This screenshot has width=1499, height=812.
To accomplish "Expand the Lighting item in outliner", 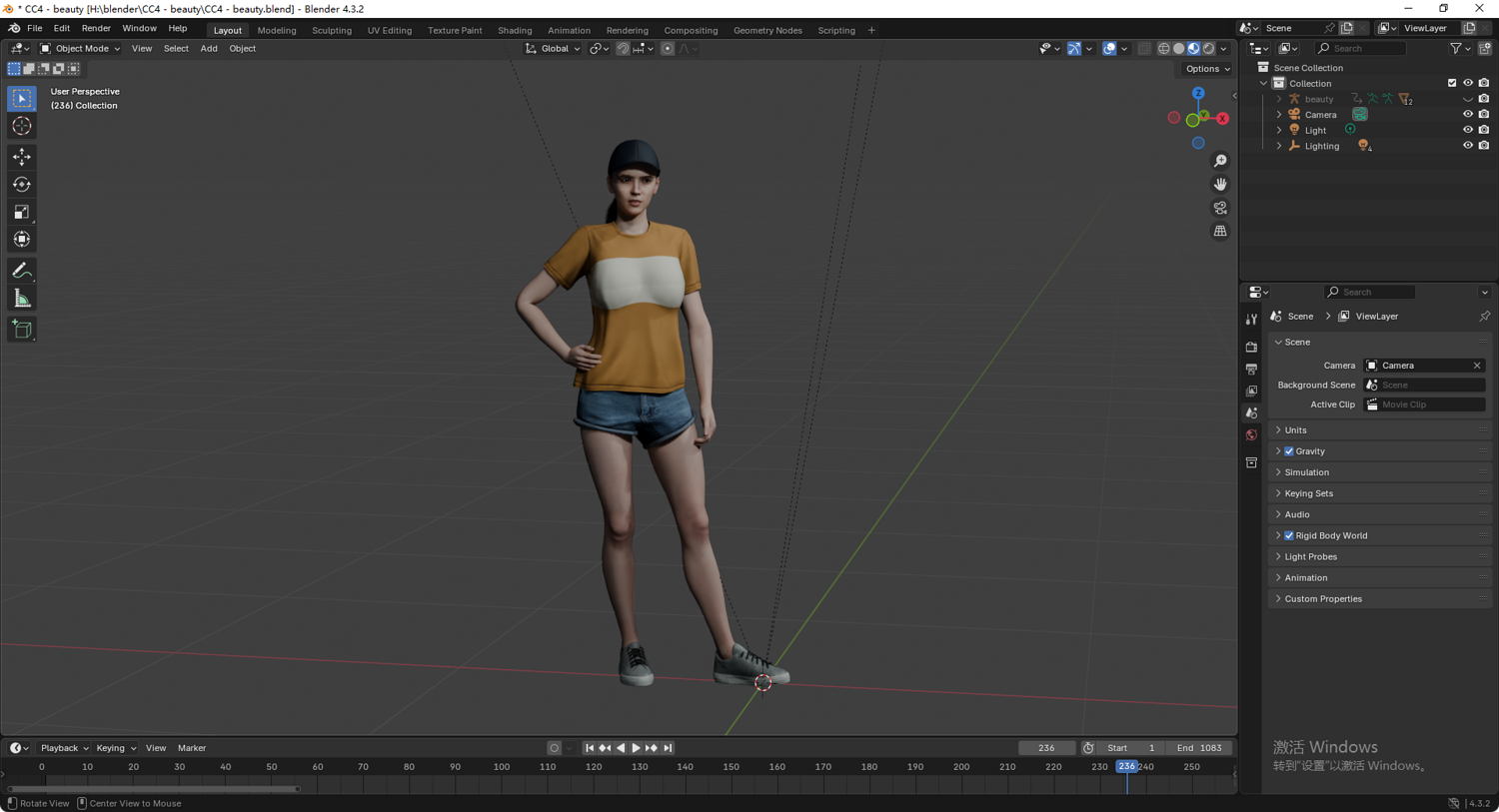I will (1279, 146).
